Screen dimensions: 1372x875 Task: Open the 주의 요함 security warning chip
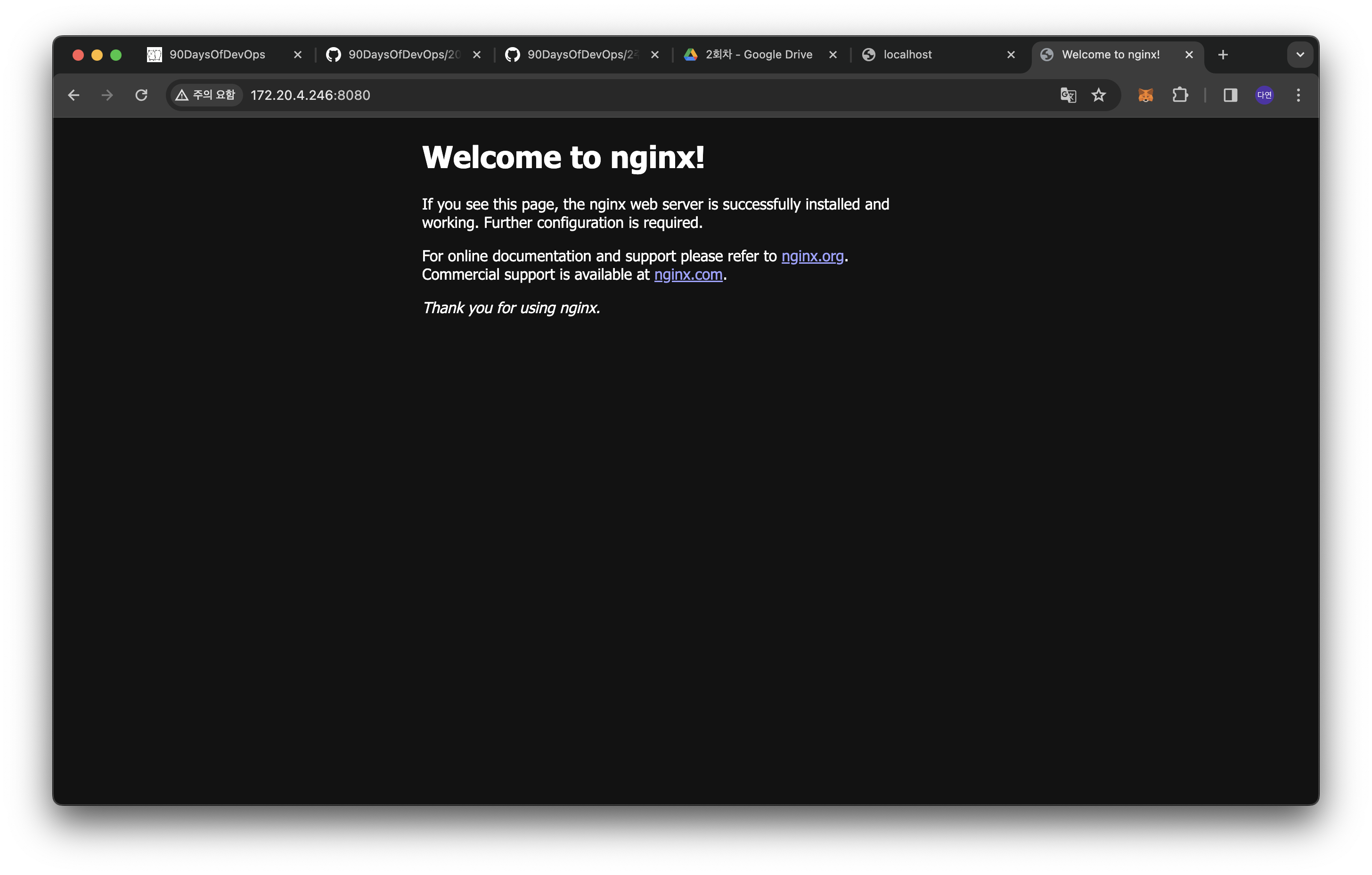tap(206, 95)
